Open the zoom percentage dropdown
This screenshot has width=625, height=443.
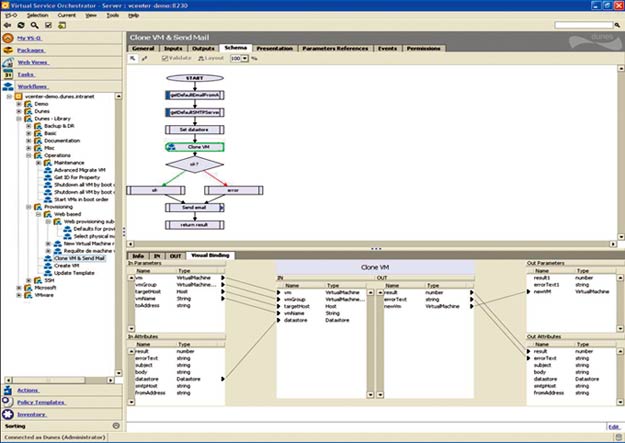(245, 58)
